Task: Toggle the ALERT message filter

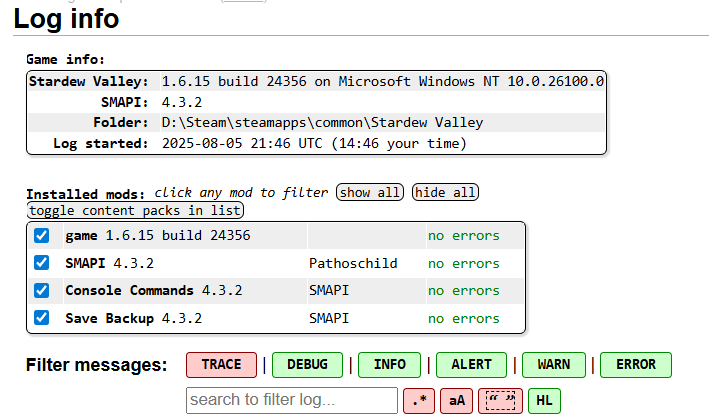Action: click(471, 365)
